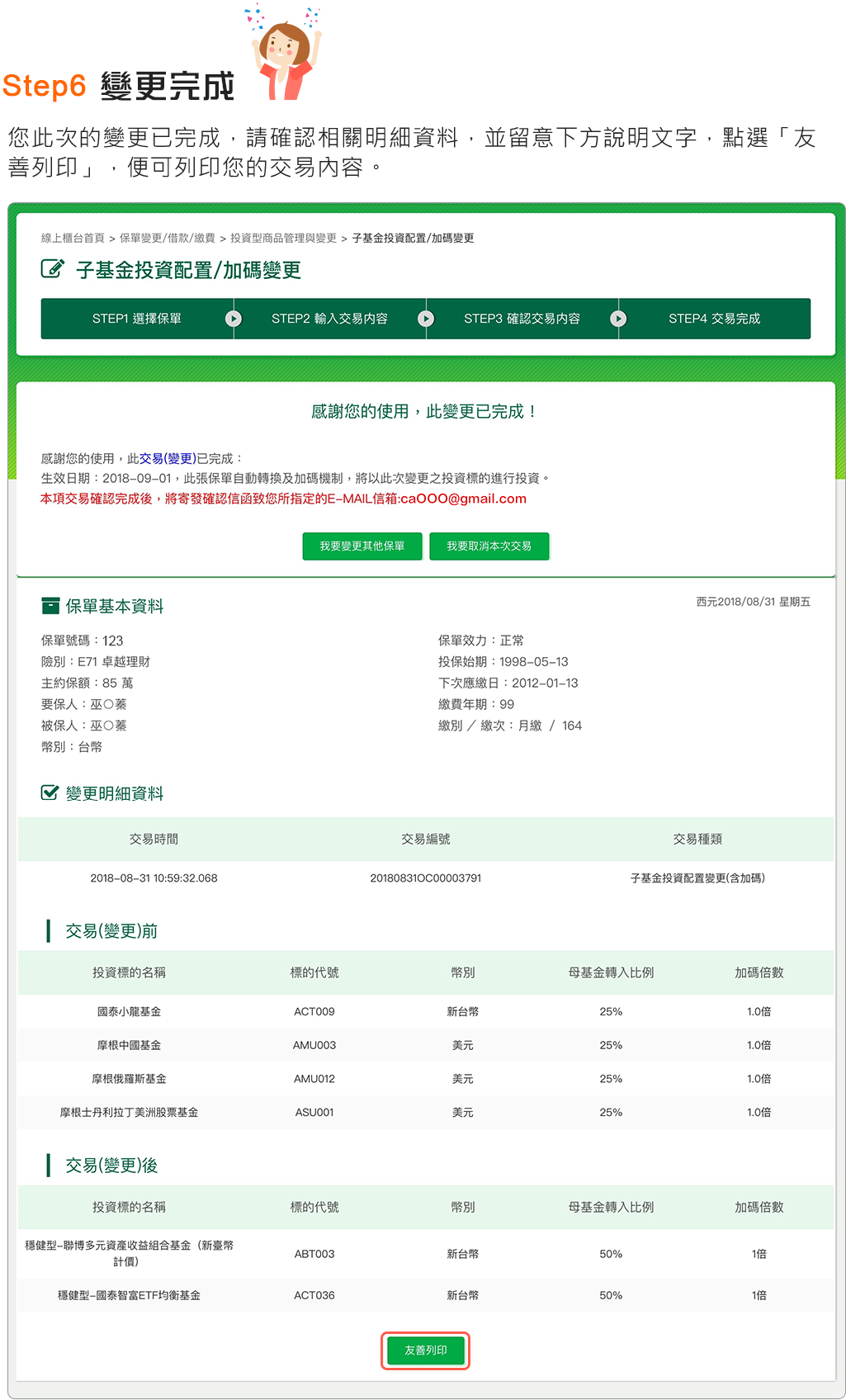The height and width of the screenshot is (1400, 846).
Task: Click the 摩根俄羅斯基金 row name
Action: pyautogui.click(x=129, y=1079)
